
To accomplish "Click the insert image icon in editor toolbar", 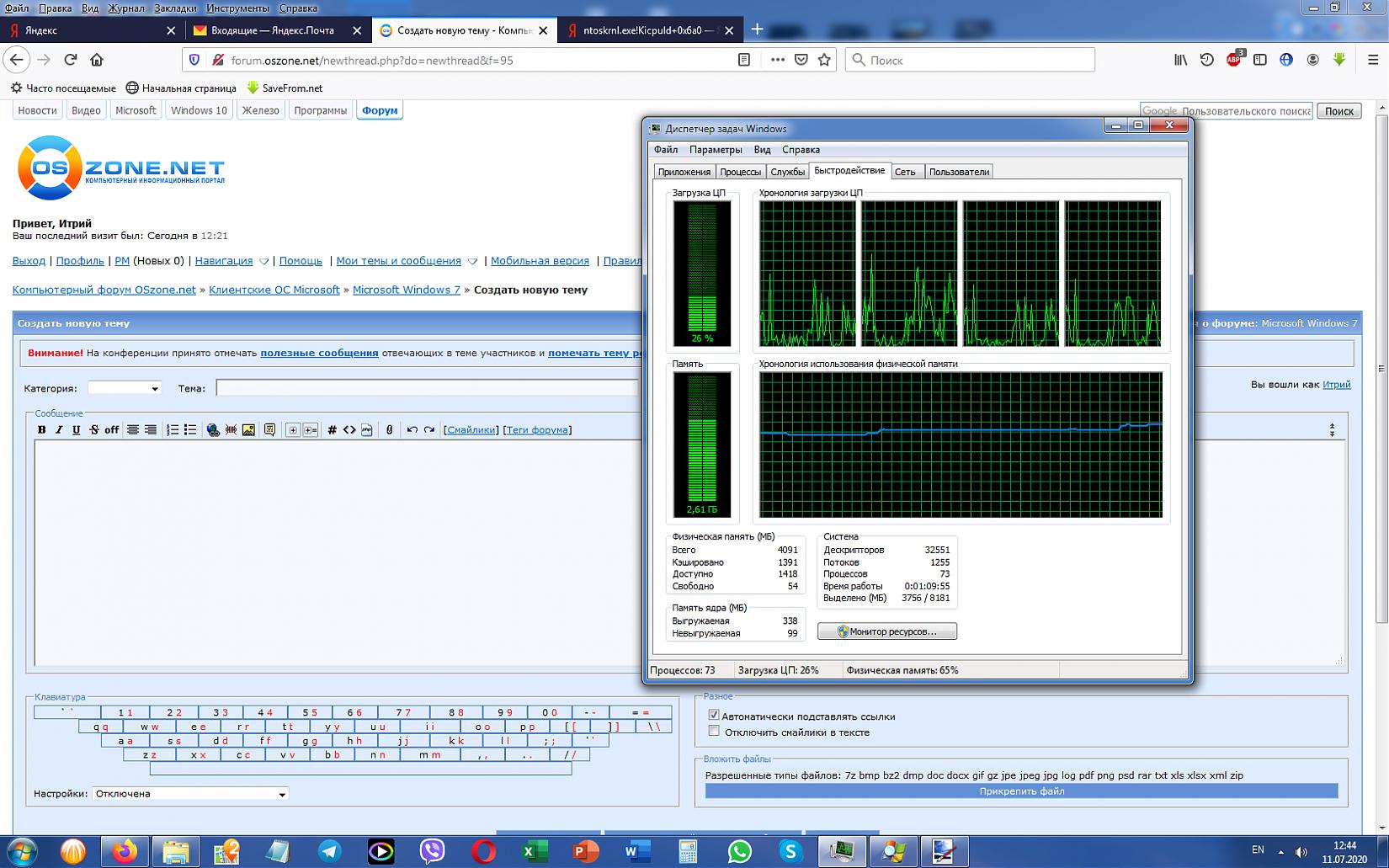I will [x=248, y=430].
